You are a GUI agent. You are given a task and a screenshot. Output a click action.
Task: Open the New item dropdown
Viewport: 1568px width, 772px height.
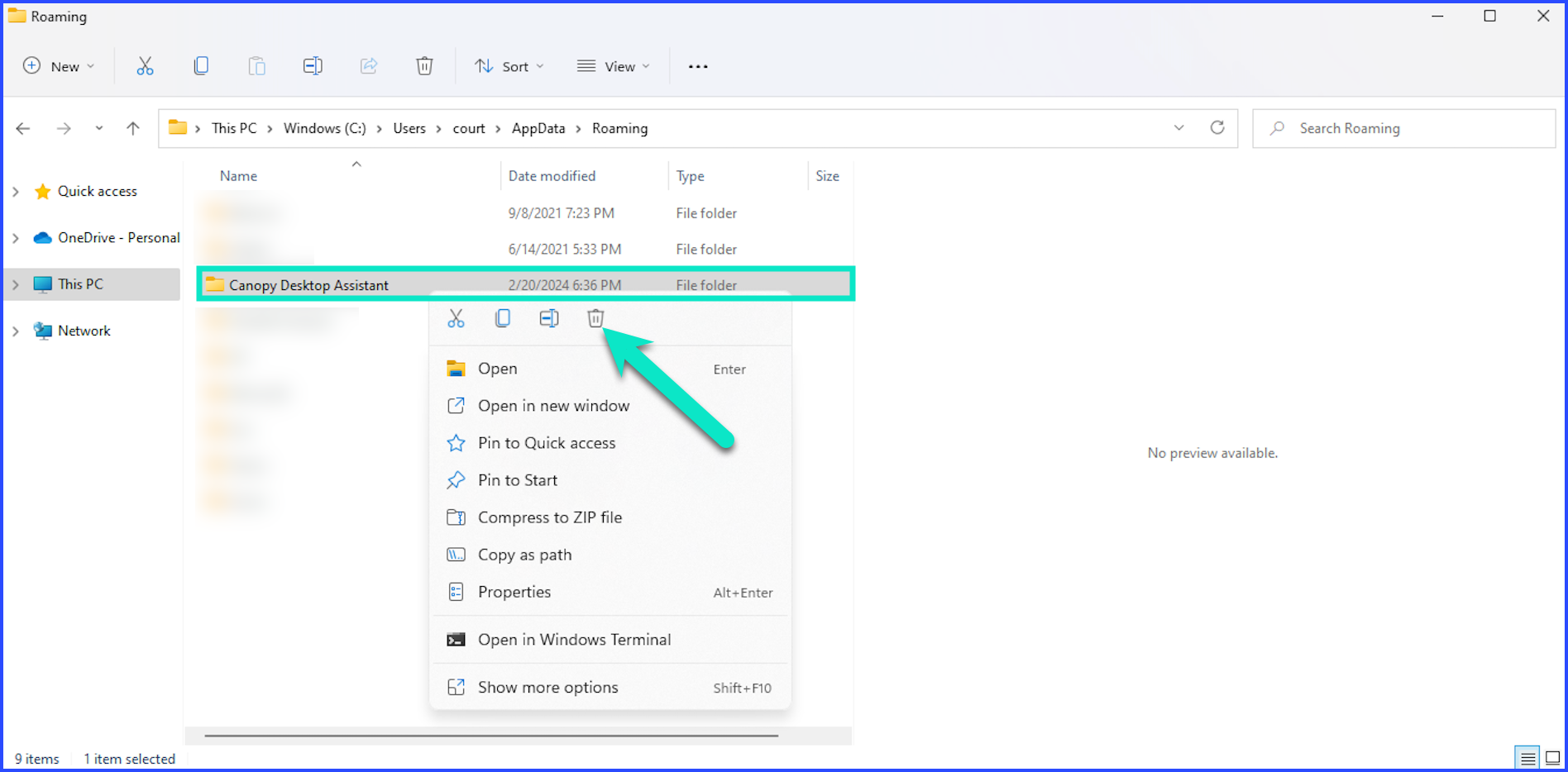59,66
